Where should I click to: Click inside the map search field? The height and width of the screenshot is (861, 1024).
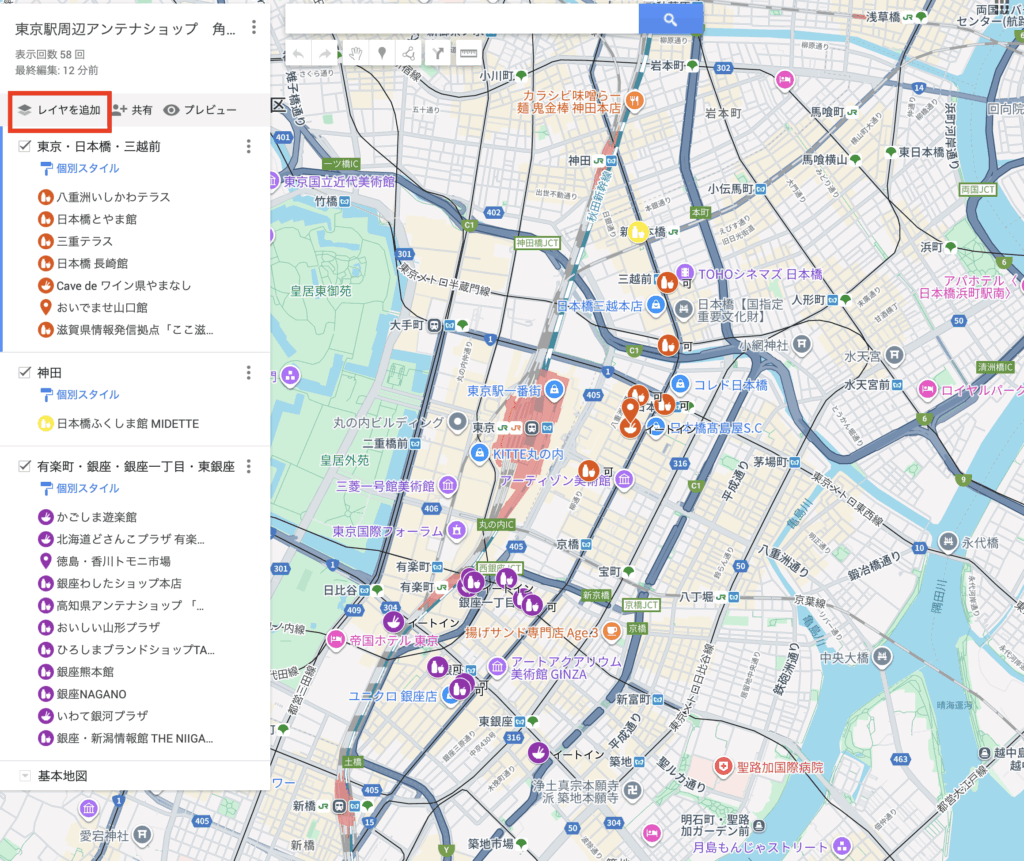pos(462,19)
